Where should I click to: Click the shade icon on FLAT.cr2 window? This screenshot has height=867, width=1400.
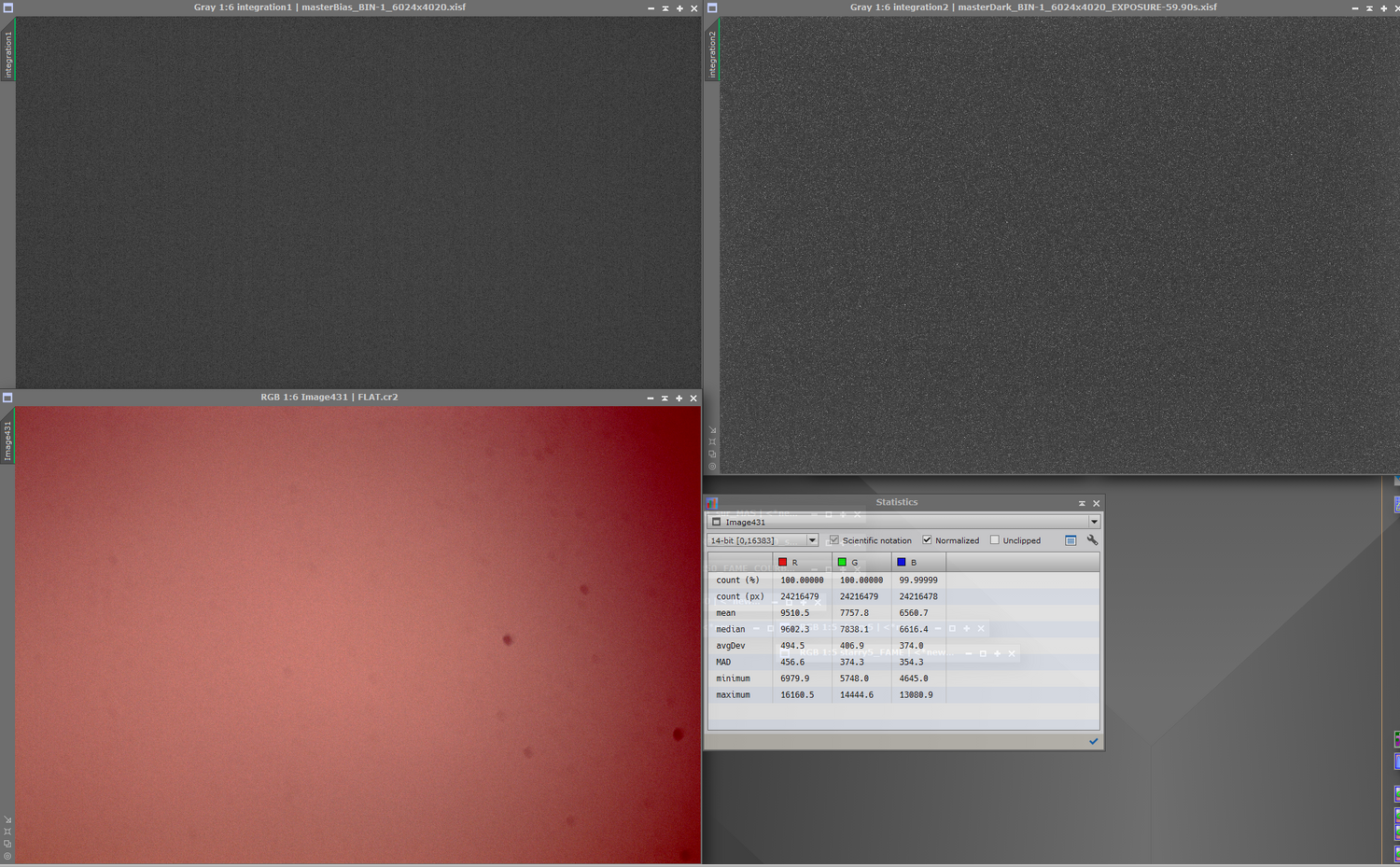tap(665, 398)
